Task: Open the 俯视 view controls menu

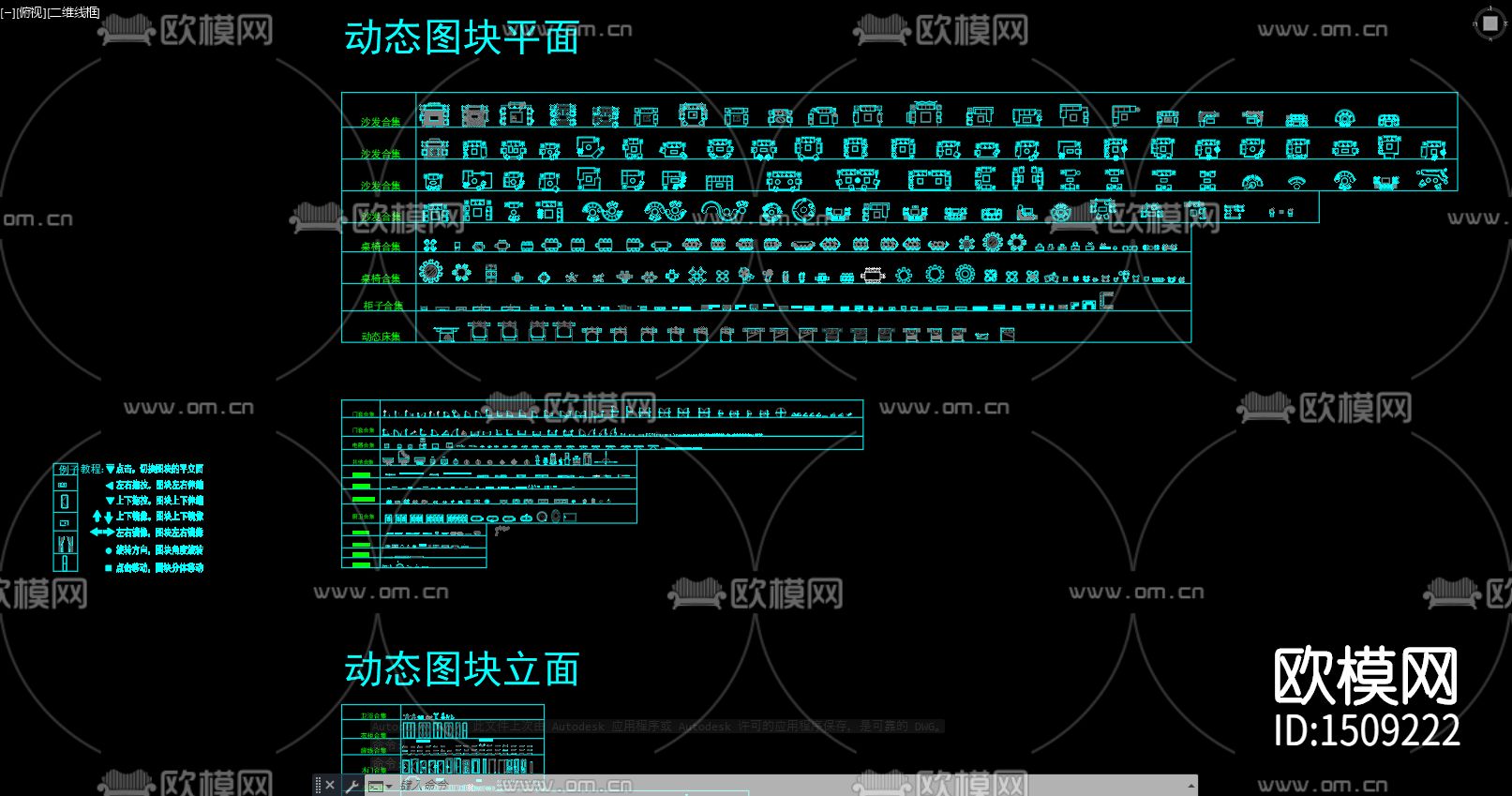Action: [31, 13]
